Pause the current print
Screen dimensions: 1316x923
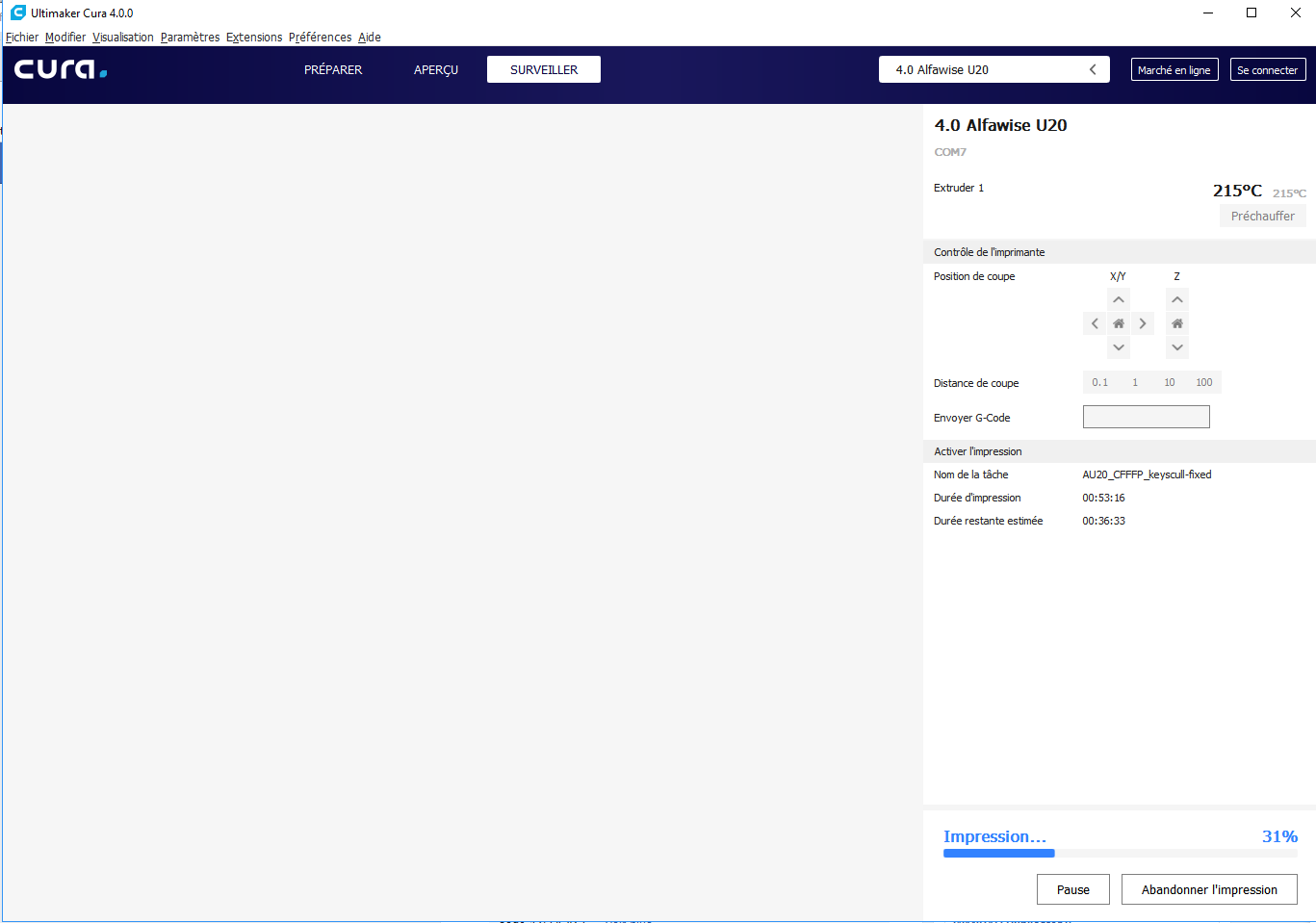click(x=1073, y=889)
